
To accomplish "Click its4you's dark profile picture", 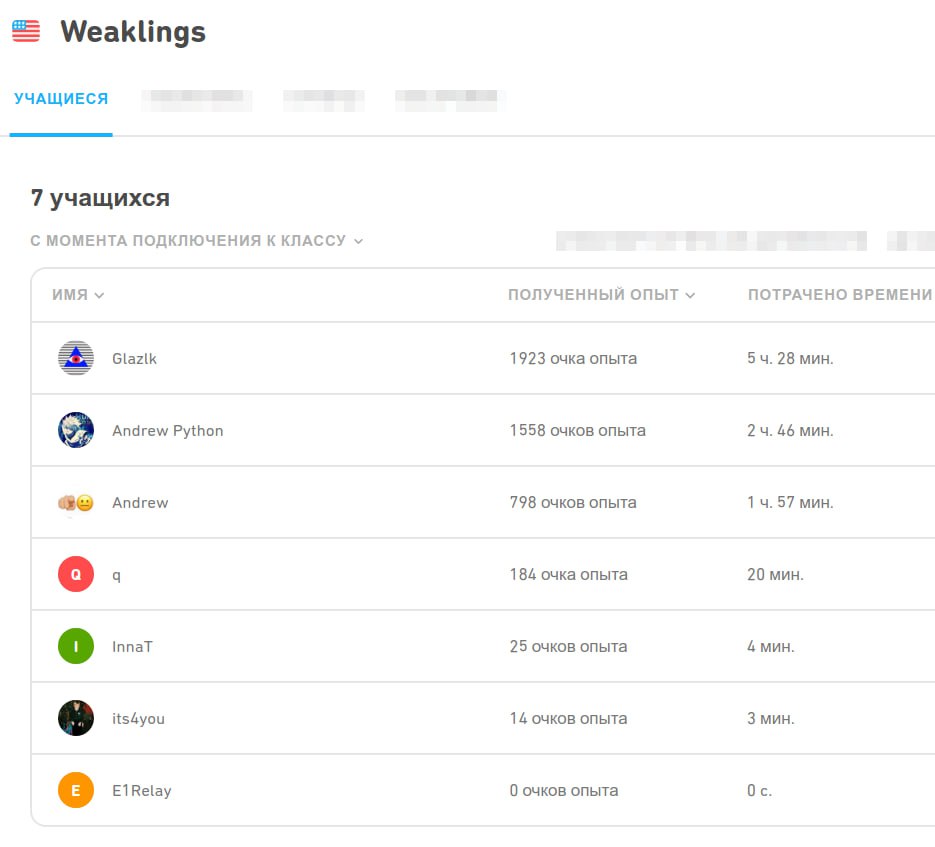I will (76, 718).
